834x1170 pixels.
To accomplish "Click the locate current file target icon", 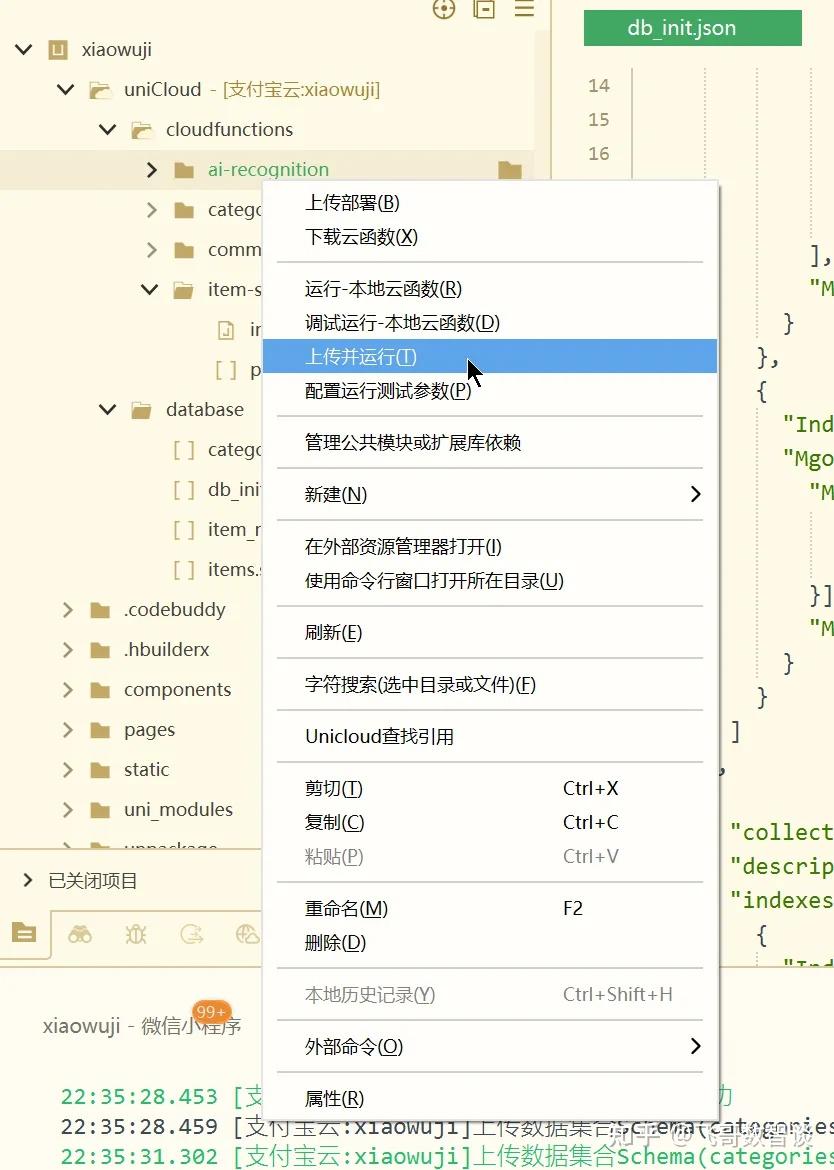I will (x=444, y=9).
